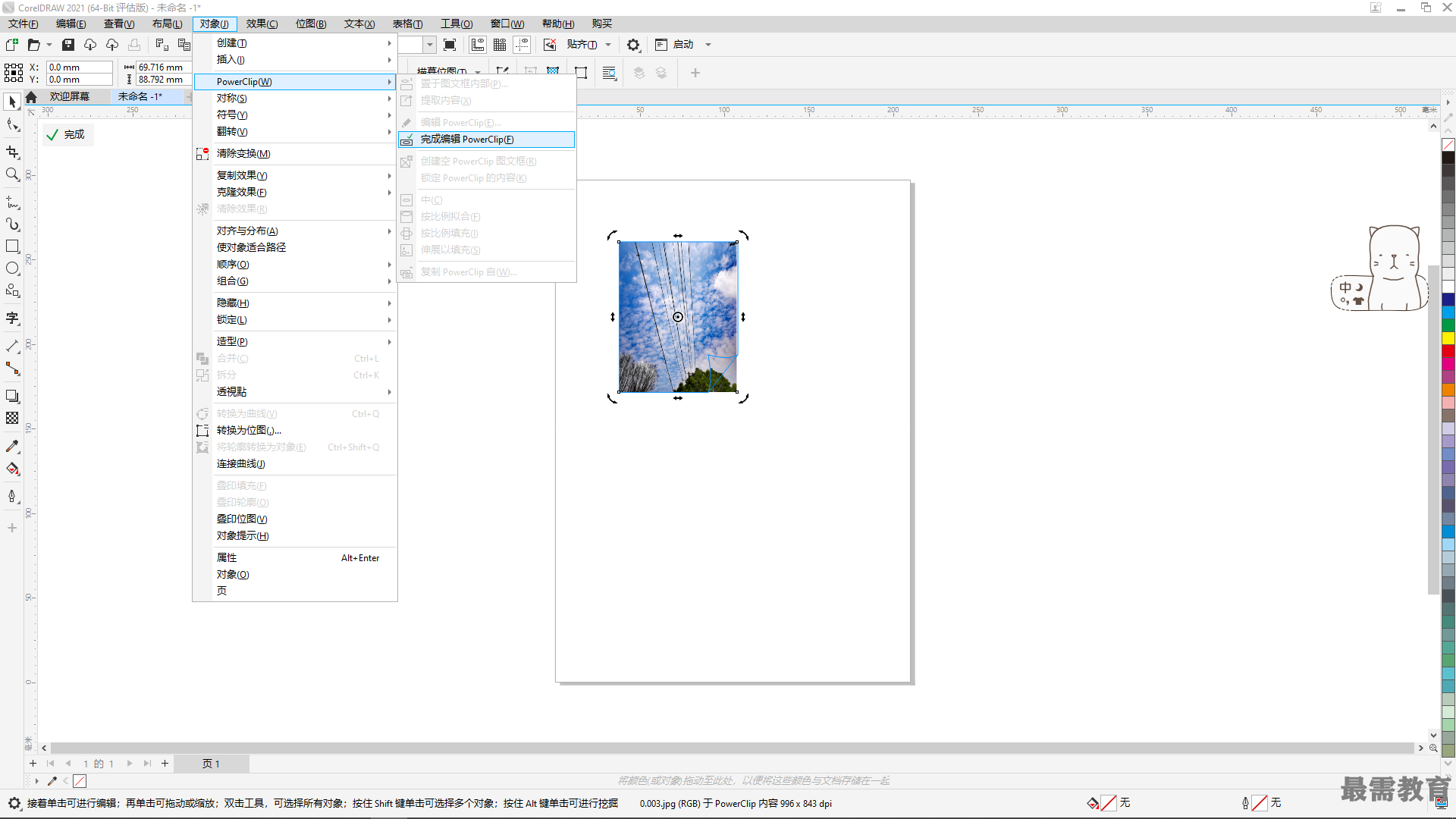Open the 文件 menu

[x=23, y=24]
